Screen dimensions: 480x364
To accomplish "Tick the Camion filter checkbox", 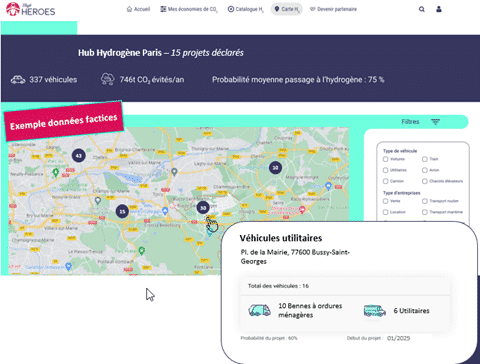I will 385,181.
